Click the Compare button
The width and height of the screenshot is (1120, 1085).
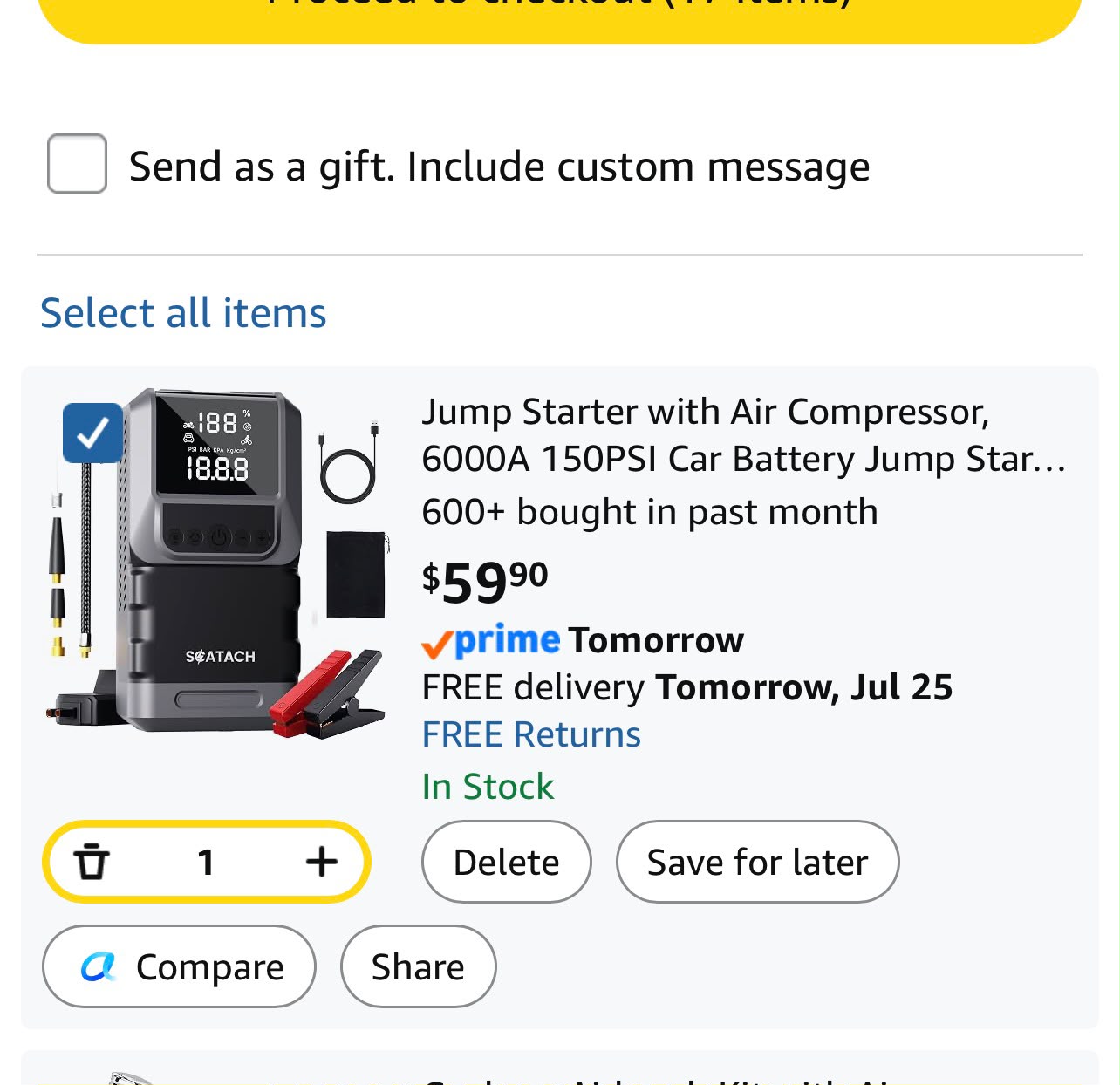pyautogui.click(x=179, y=966)
